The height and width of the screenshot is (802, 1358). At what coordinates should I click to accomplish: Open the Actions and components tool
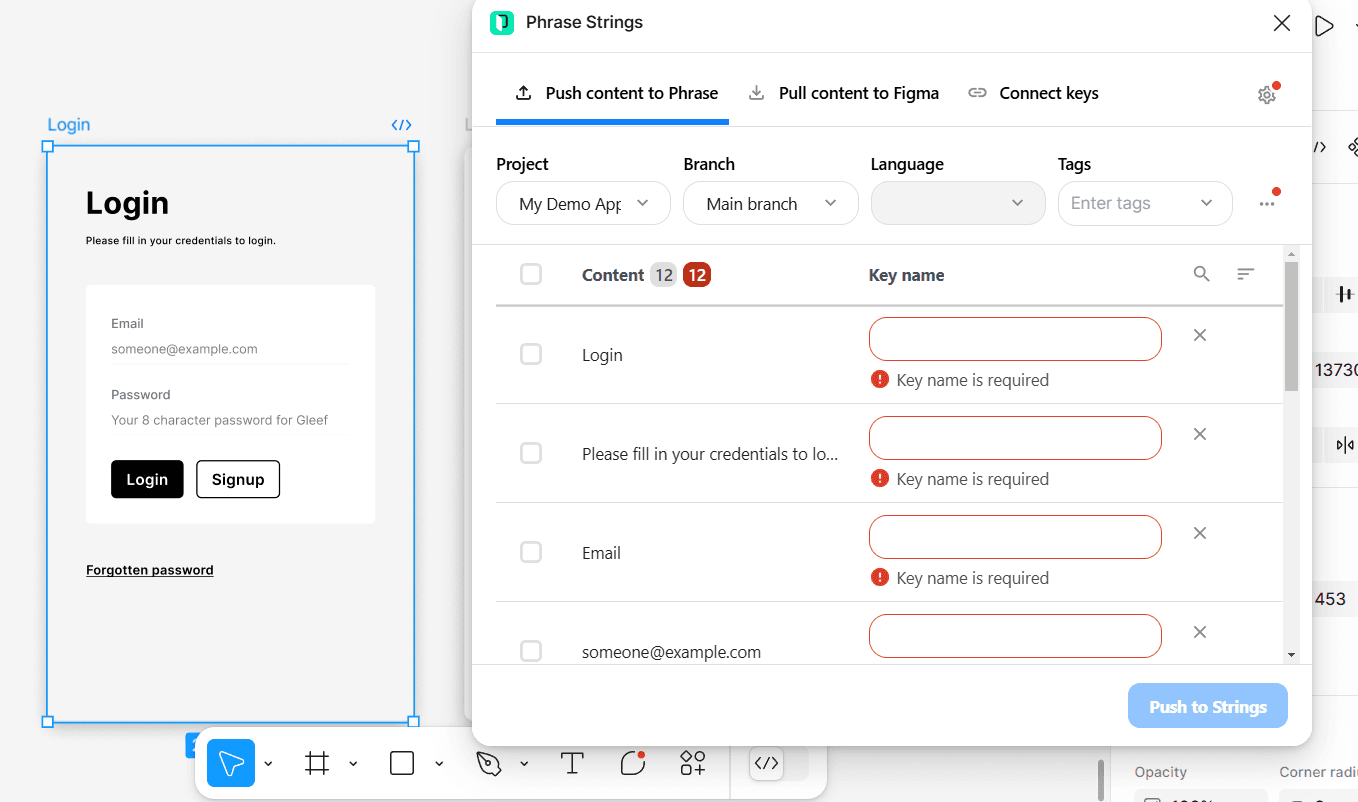pos(693,764)
